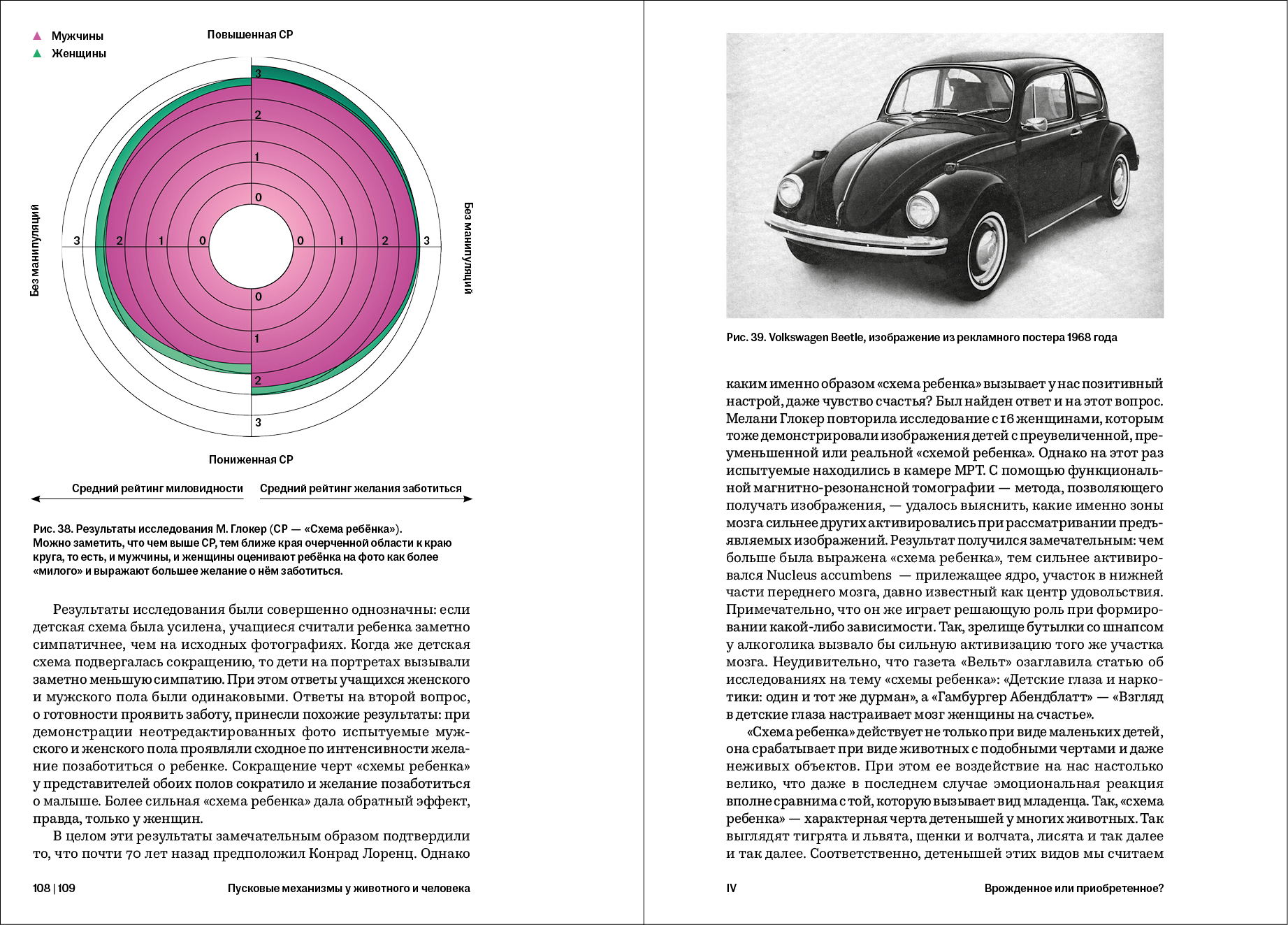Select the Мужчины legend label
1288x925 pixels.
[78, 36]
